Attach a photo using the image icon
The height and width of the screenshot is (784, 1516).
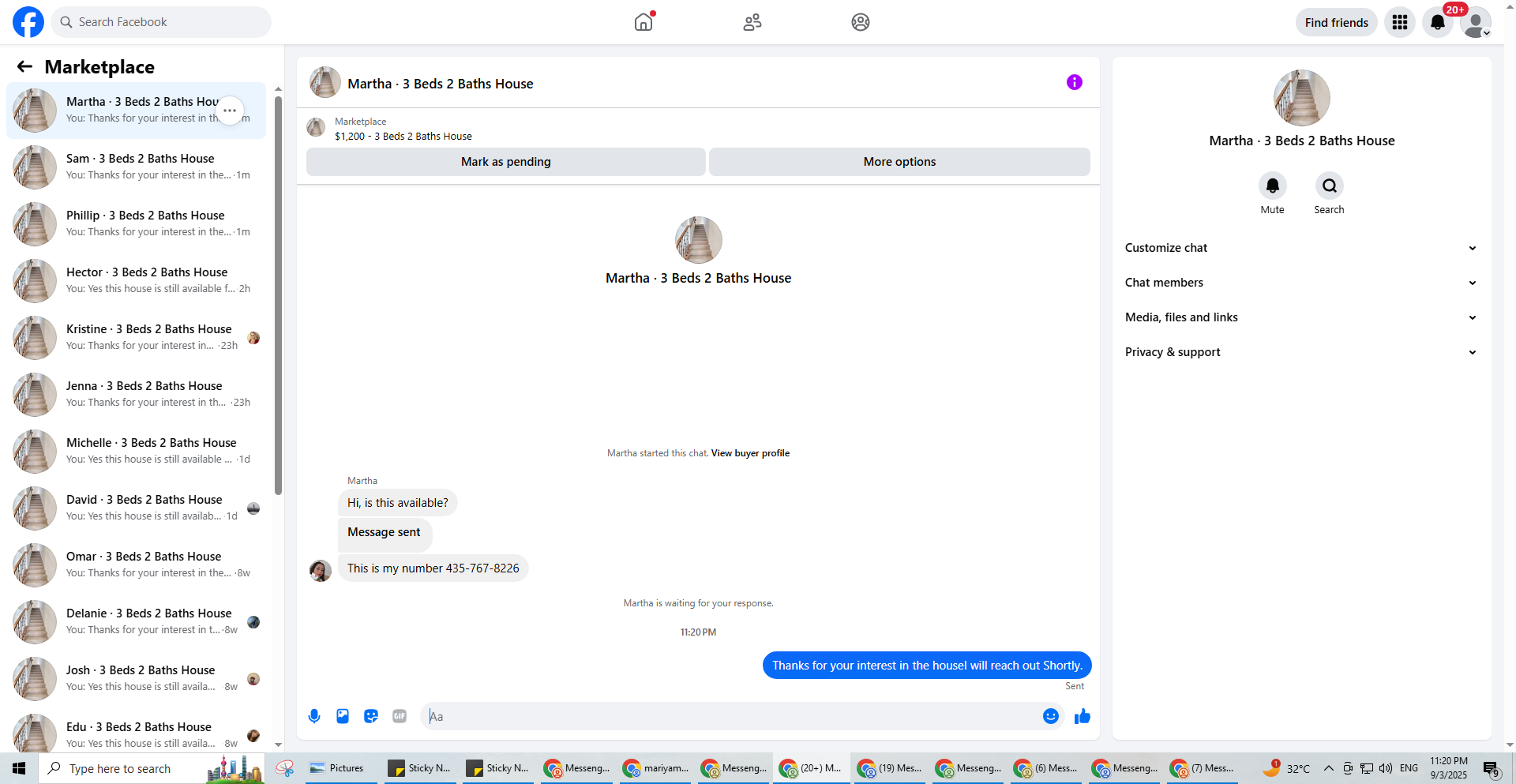click(x=343, y=716)
